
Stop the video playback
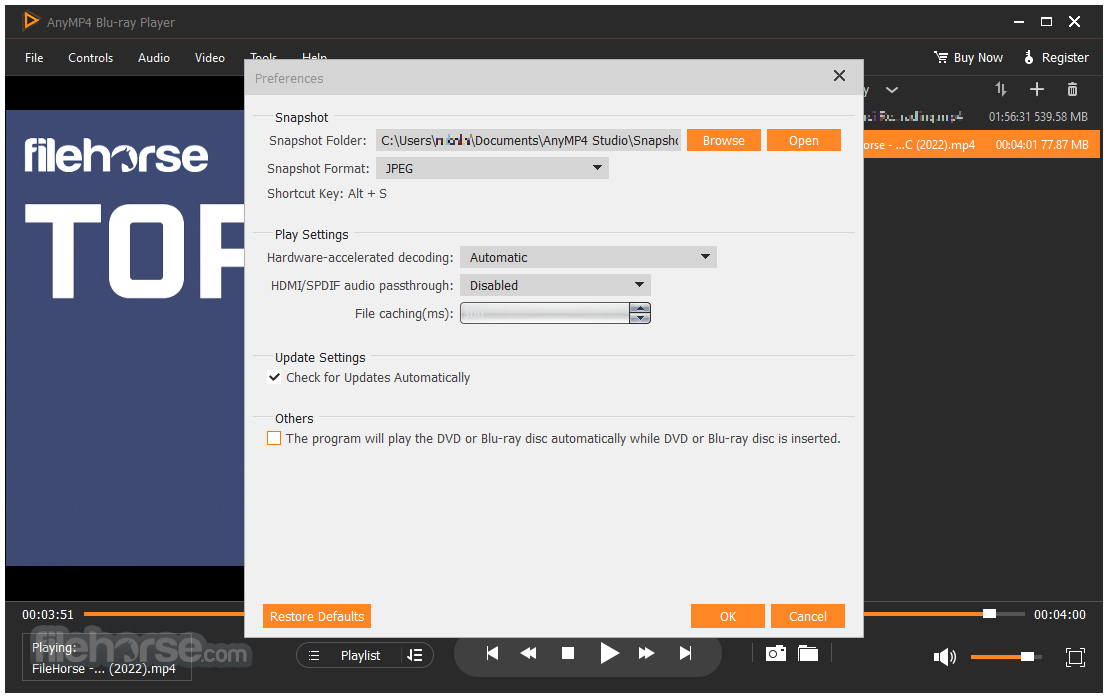(x=567, y=653)
